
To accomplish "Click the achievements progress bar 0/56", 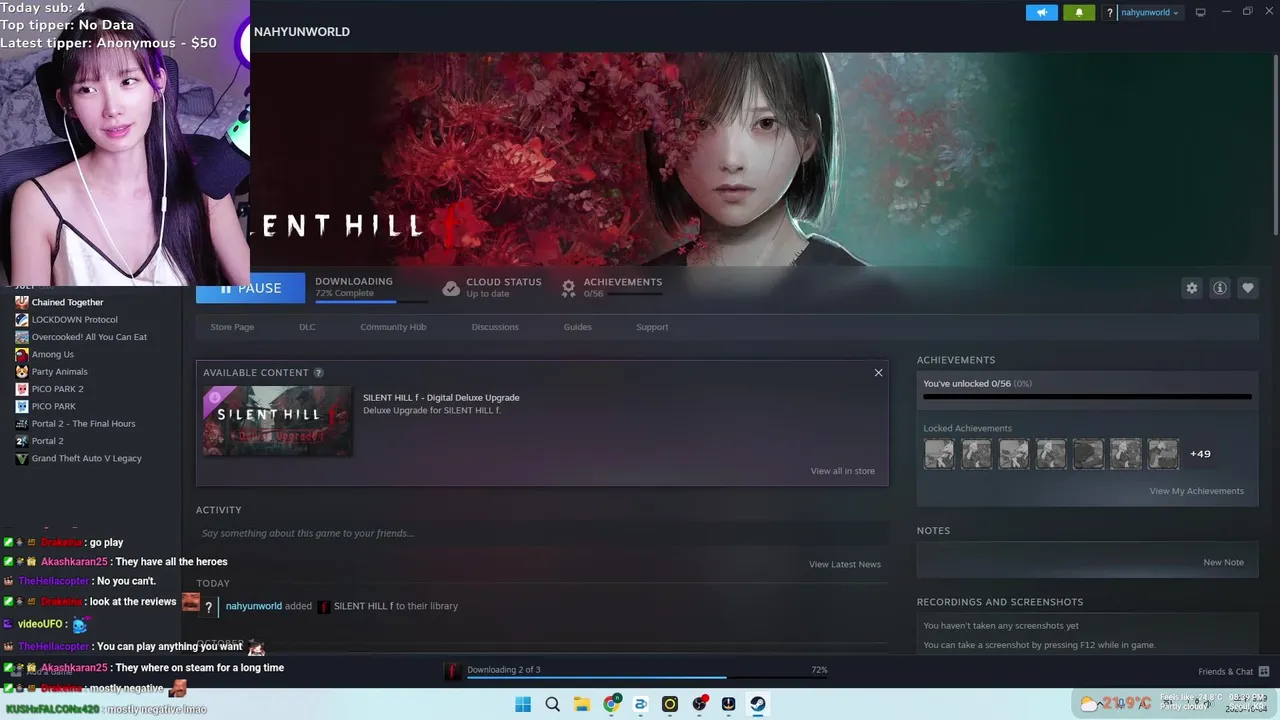I will pyautogui.click(x=1087, y=397).
